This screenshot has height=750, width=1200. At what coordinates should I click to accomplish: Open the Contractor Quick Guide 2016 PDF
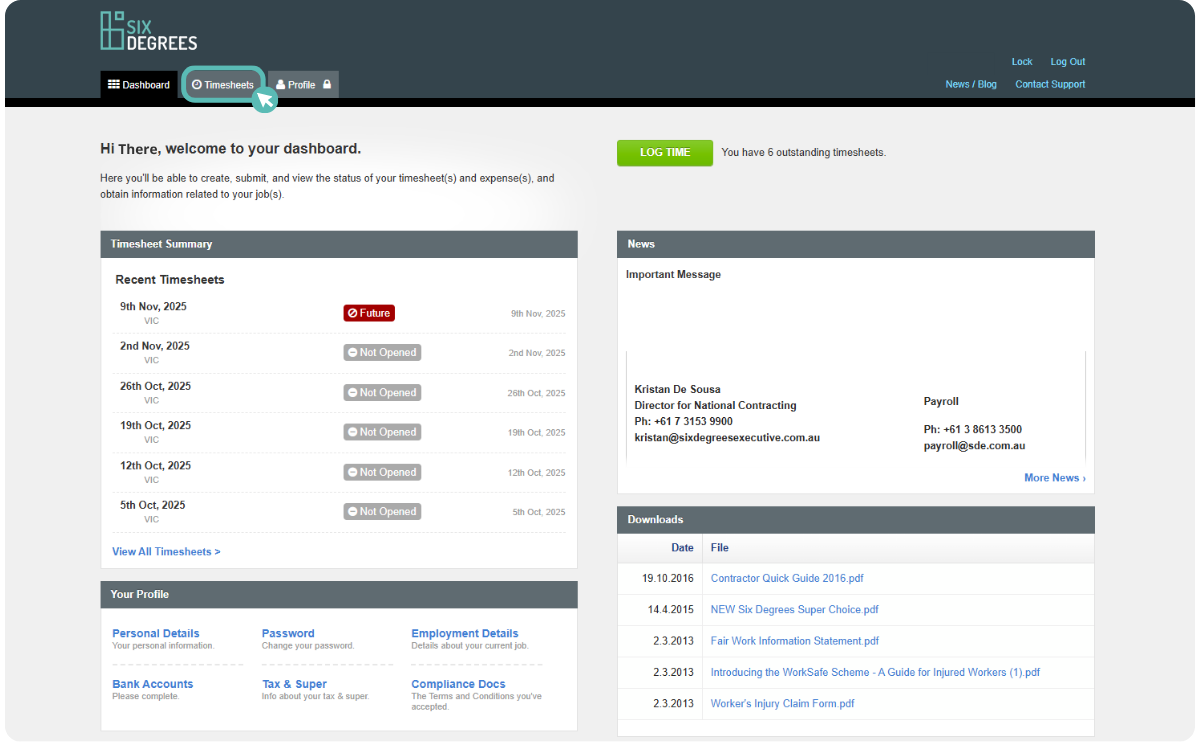(x=787, y=578)
